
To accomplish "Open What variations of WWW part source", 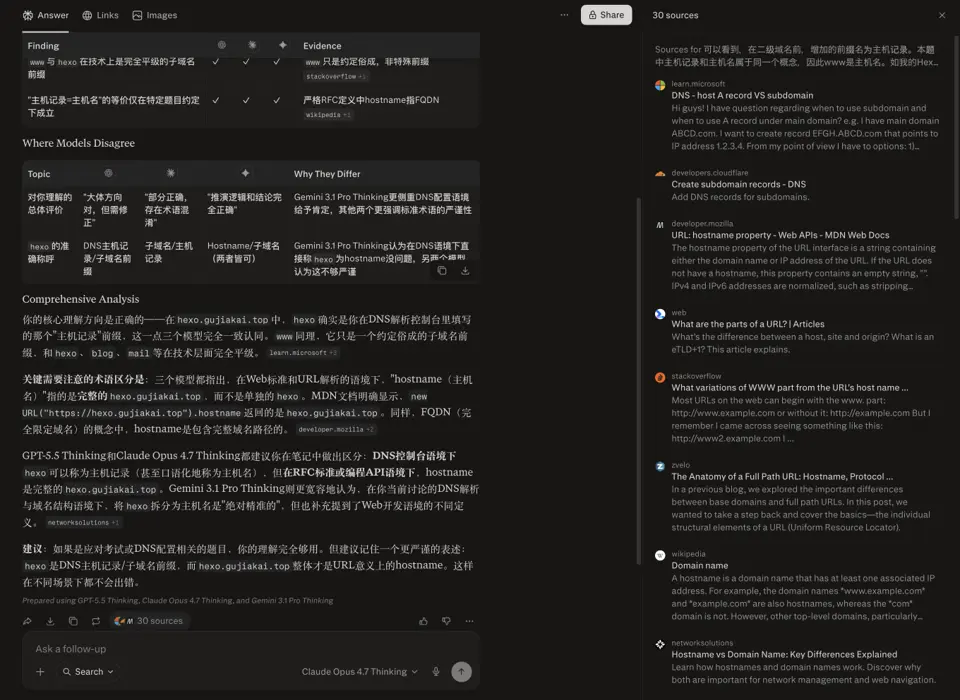I will (x=789, y=388).
